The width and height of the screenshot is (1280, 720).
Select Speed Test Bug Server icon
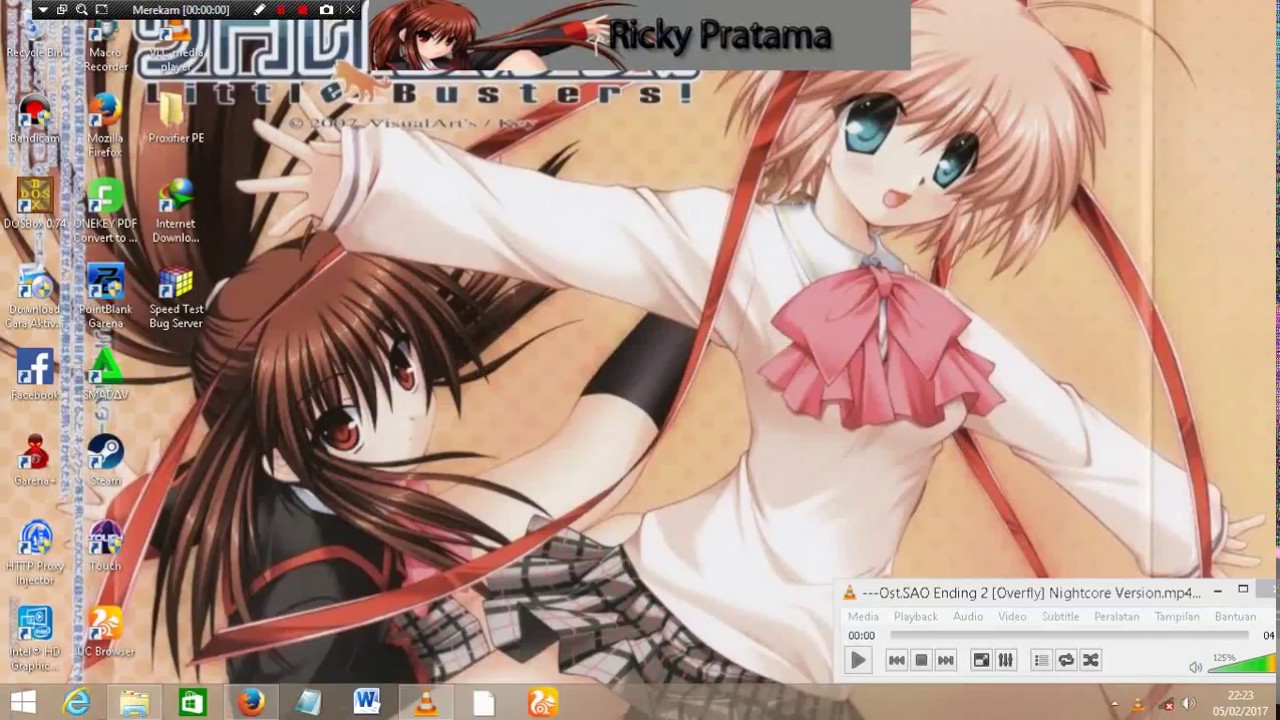pyautogui.click(x=176, y=297)
